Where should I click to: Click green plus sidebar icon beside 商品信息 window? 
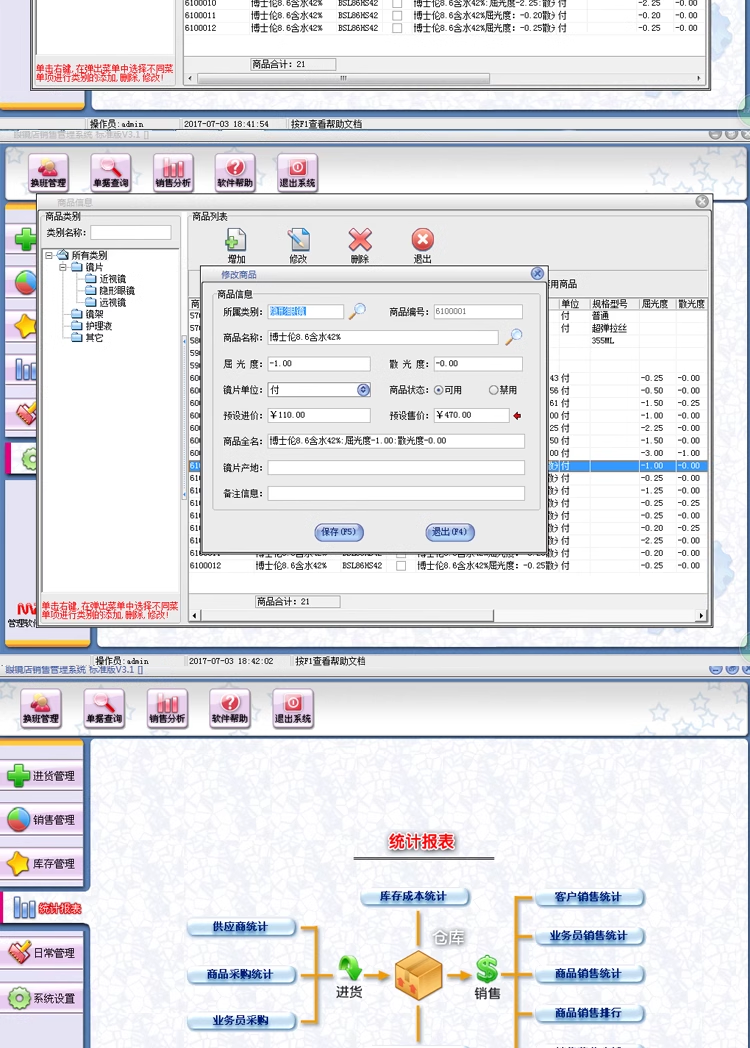(x=25, y=239)
